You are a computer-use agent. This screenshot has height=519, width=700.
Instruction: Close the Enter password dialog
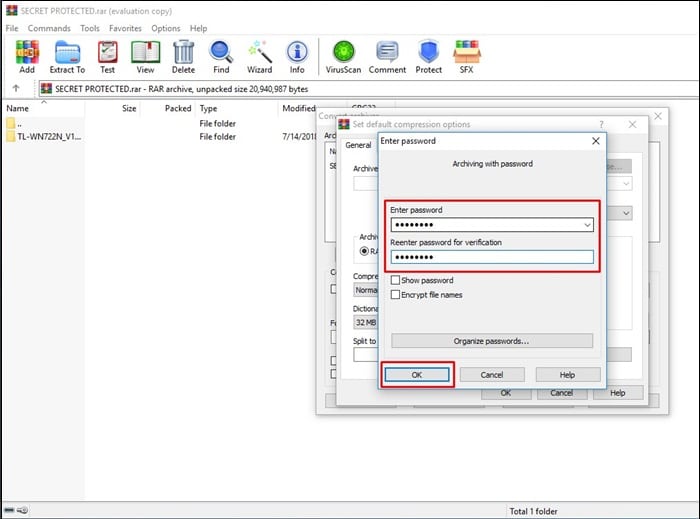coord(596,141)
